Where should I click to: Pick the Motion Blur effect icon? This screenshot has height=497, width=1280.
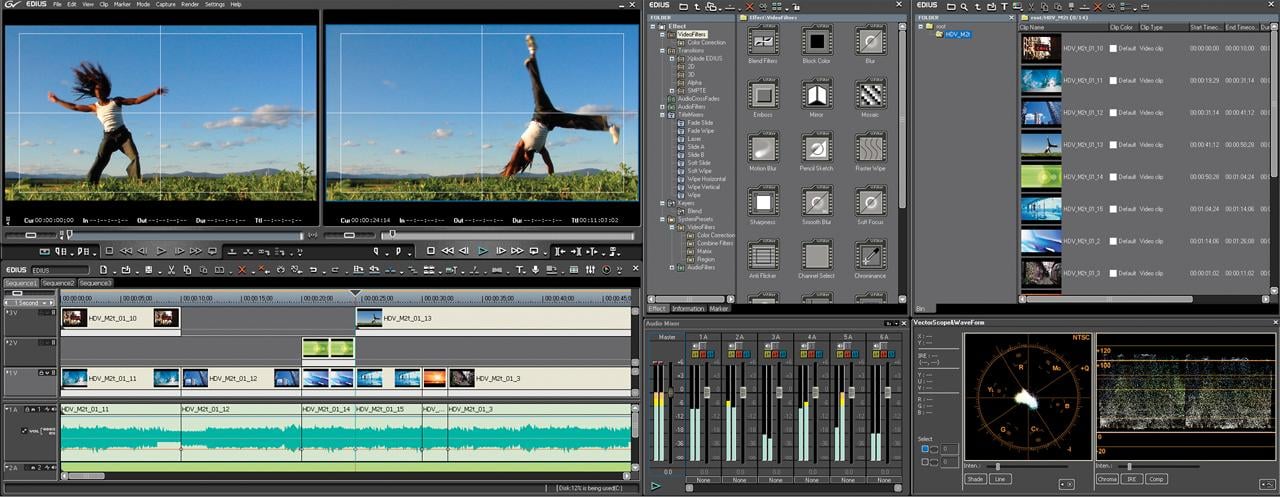click(x=763, y=149)
